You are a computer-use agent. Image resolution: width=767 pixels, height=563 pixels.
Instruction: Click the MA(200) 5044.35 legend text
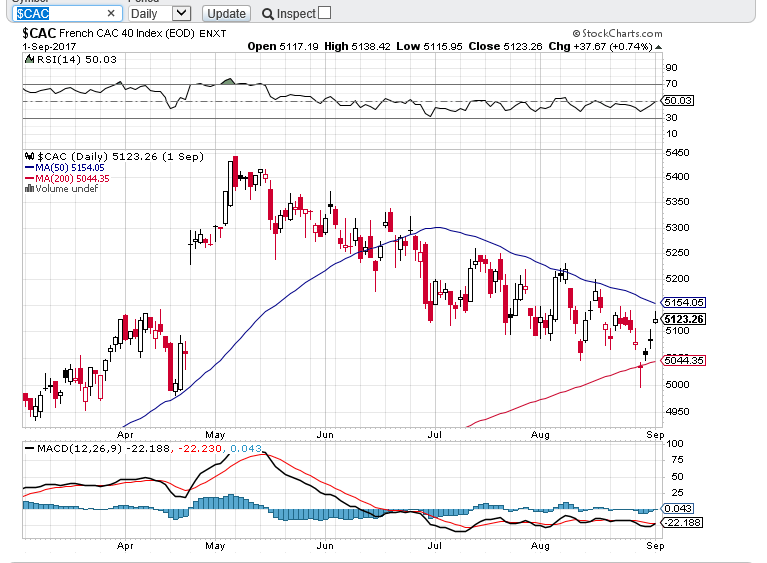coord(72,179)
